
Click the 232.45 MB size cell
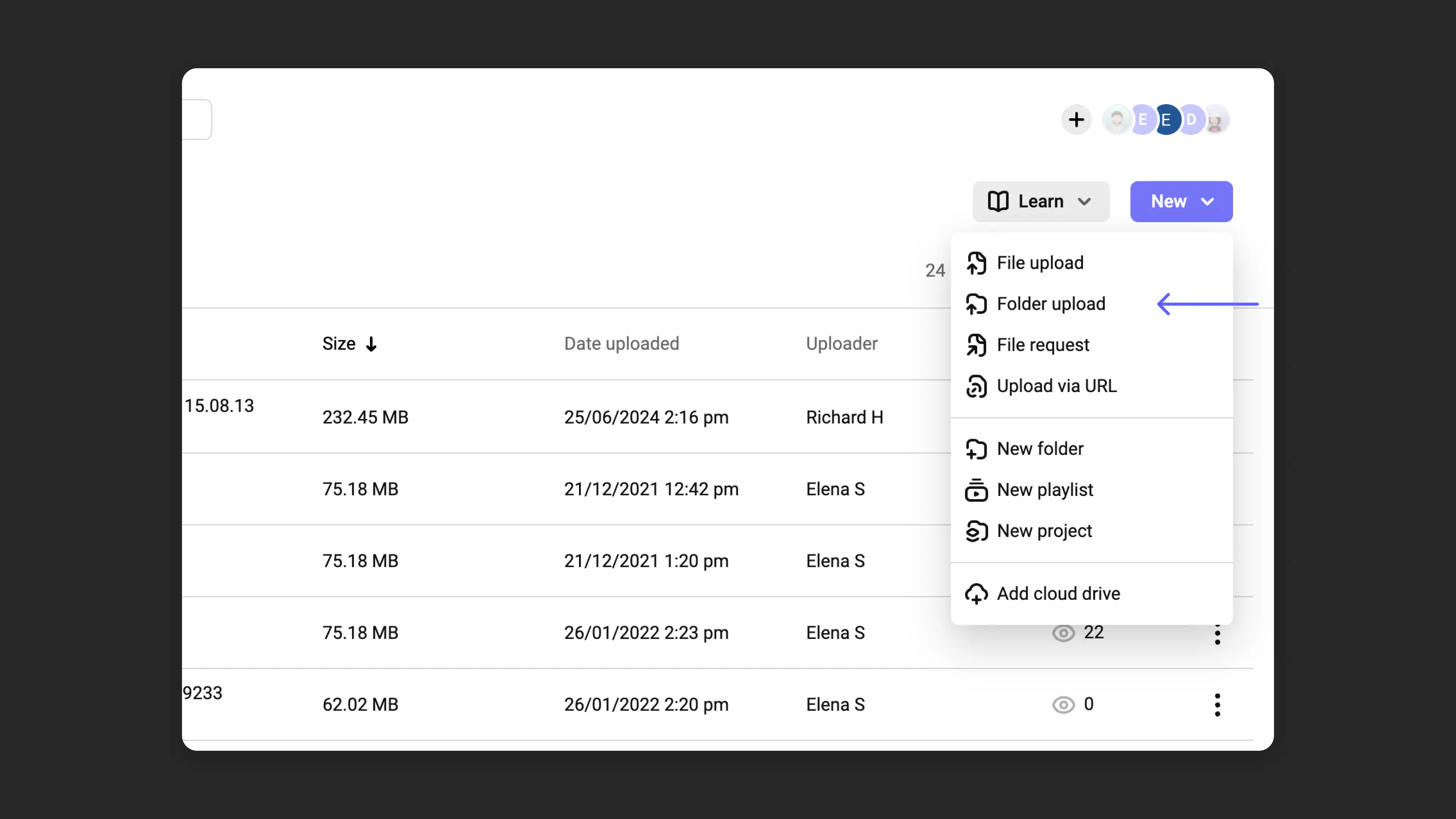click(365, 417)
